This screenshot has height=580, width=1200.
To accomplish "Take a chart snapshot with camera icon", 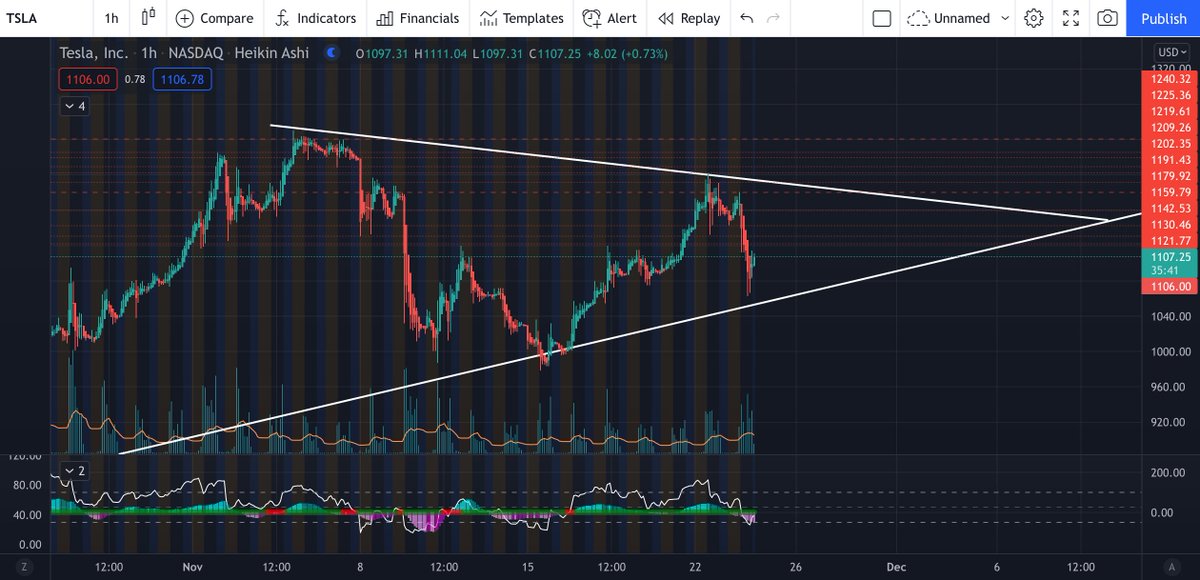I will click(x=1107, y=18).
